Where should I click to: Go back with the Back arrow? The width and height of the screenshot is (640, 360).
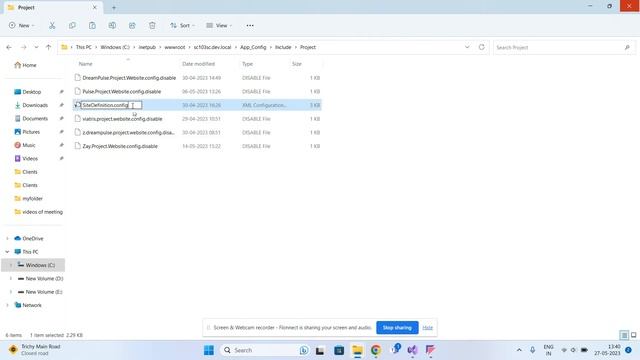pyautogui.click(x=9, y=47)
